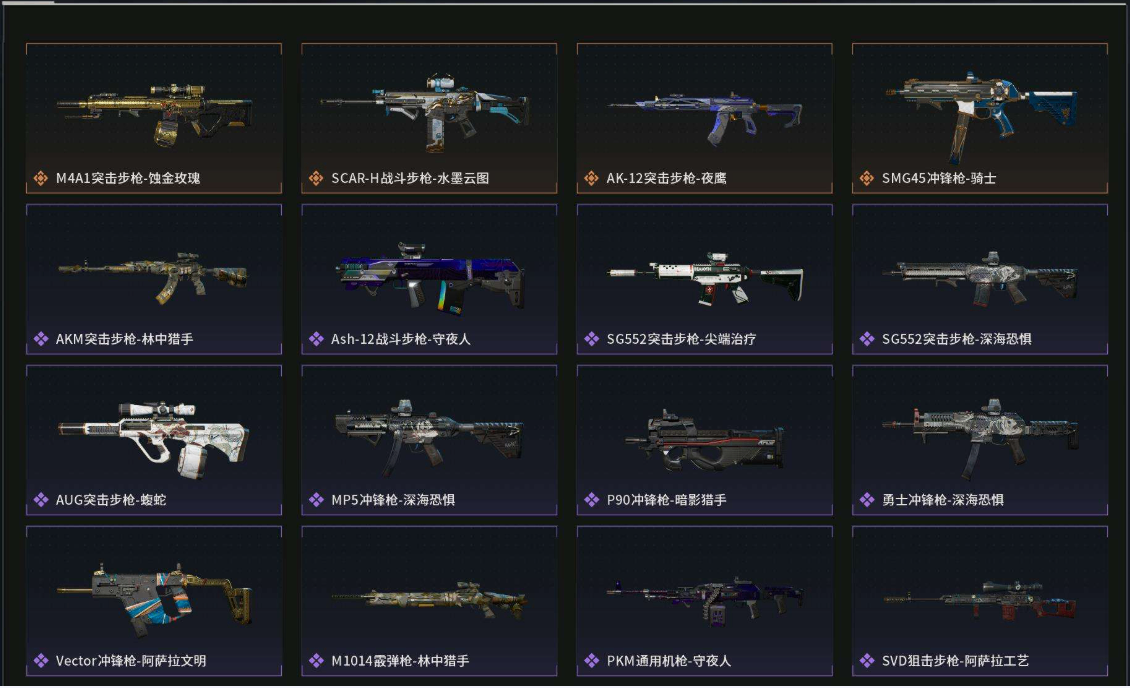Open the Vector冲锋枪-阿萨拉文明 name label
This screenshot has width=1130, height=688.
coord(130,660)
